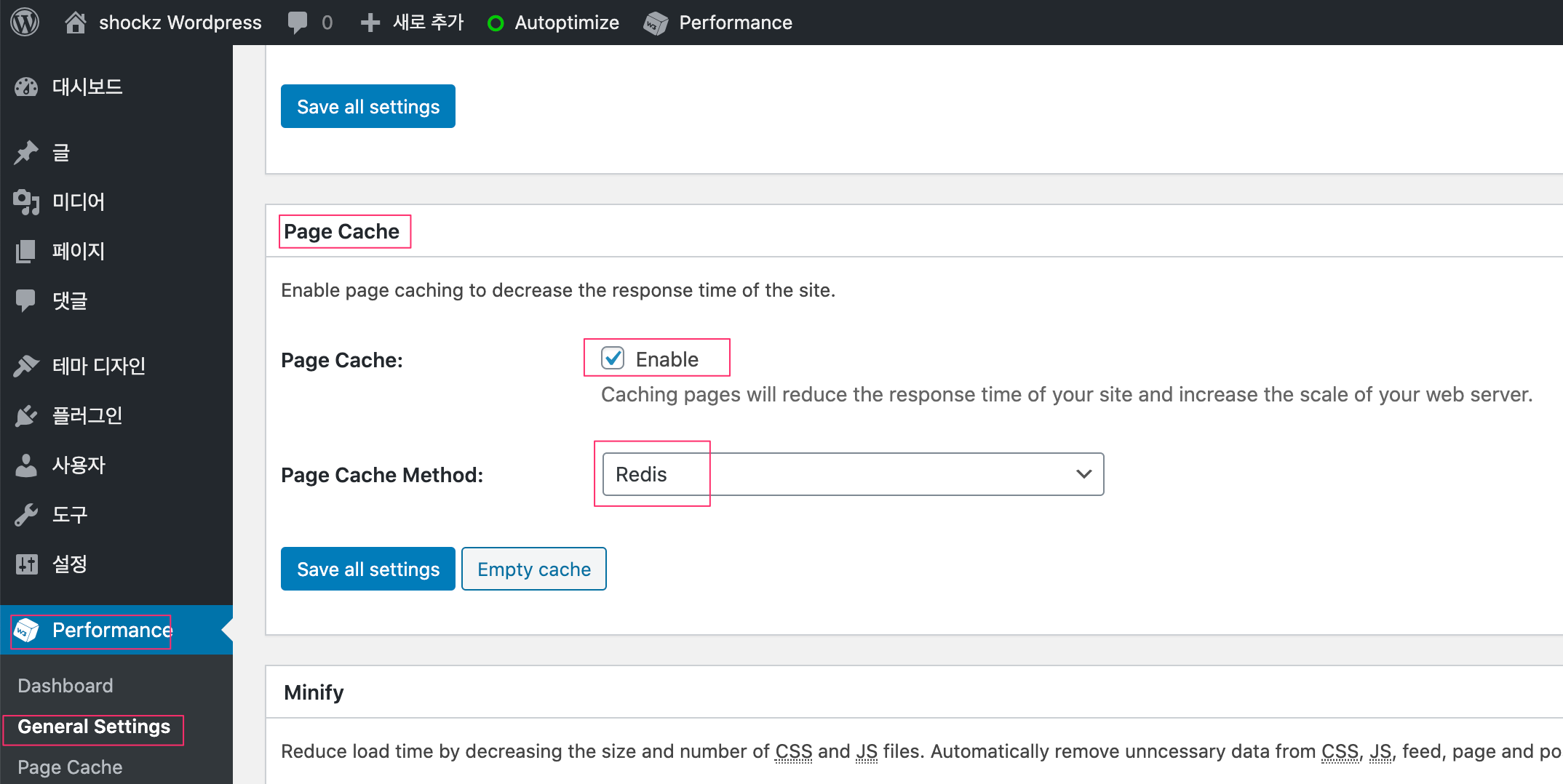This screenshot has width=1563, height=784.
Task: Click the 도구 wrench icon in sidebar
Action: [26, 515]
